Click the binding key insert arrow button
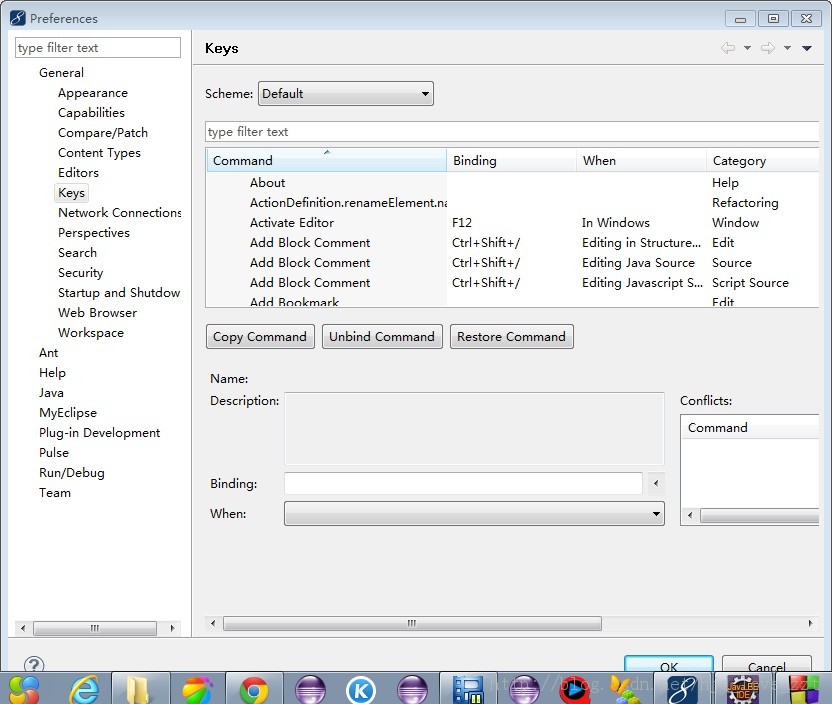This screenshot has height=704, width=832. pos(656,484)
